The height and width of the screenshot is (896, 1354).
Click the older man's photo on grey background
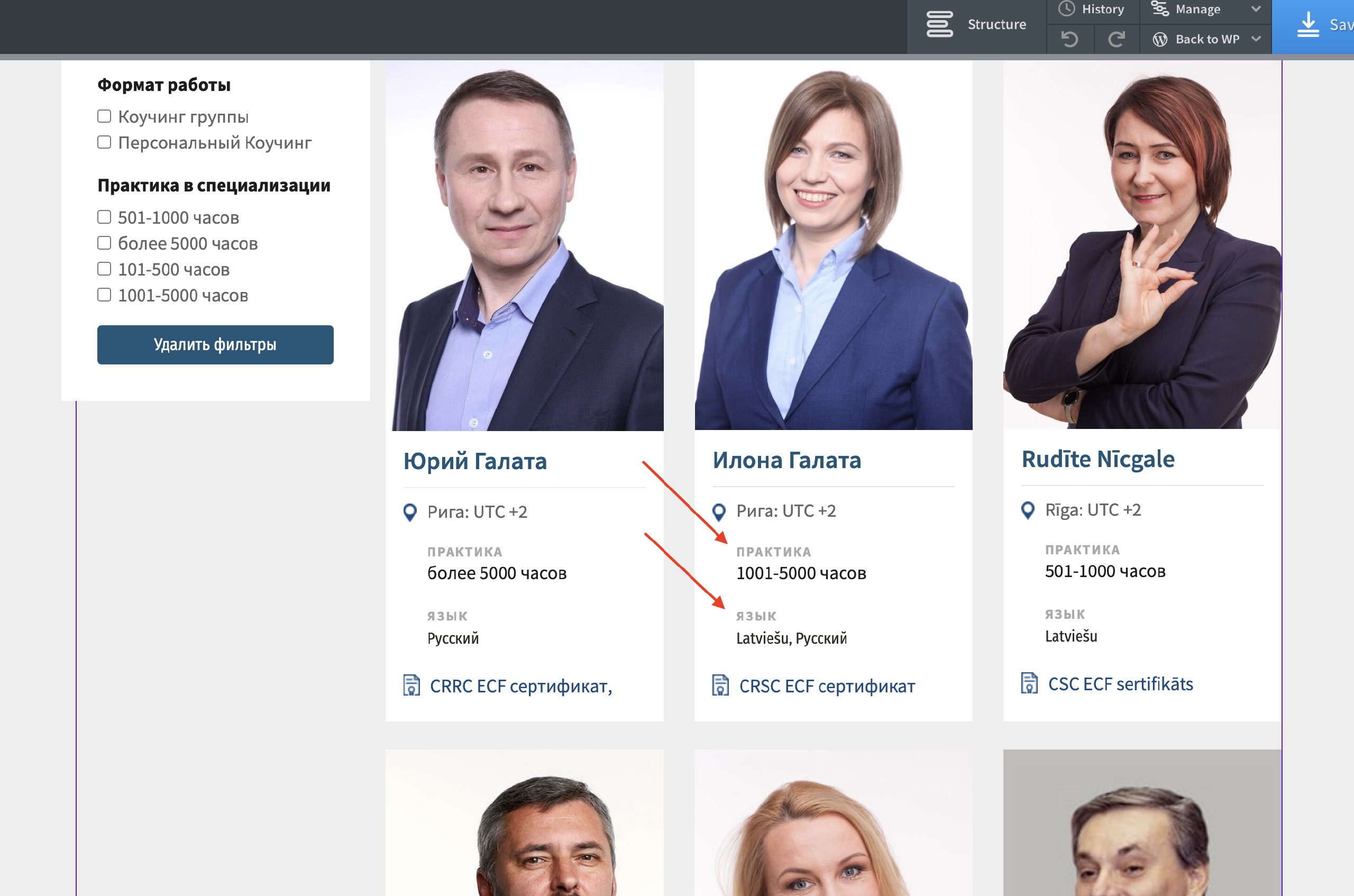tap(1142, 823)
